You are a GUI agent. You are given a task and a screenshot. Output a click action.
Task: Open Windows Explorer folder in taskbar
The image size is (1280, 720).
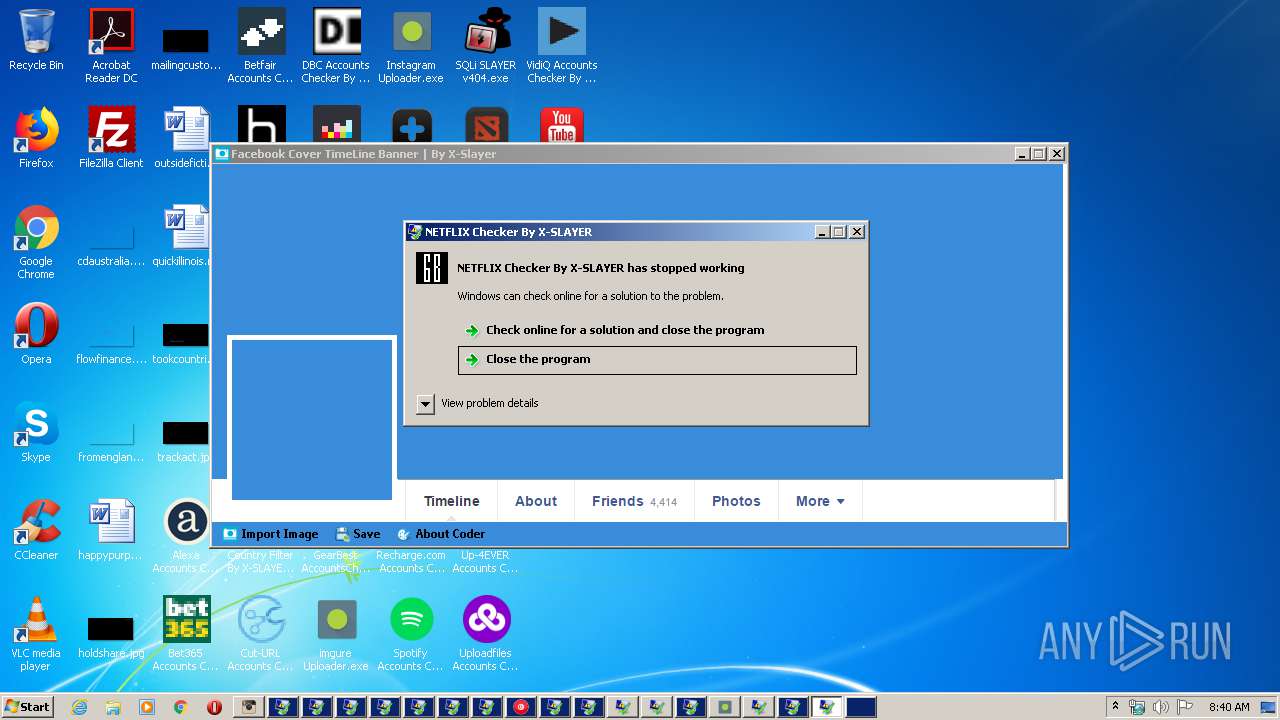pyautogui.click(x=113, y=707)
